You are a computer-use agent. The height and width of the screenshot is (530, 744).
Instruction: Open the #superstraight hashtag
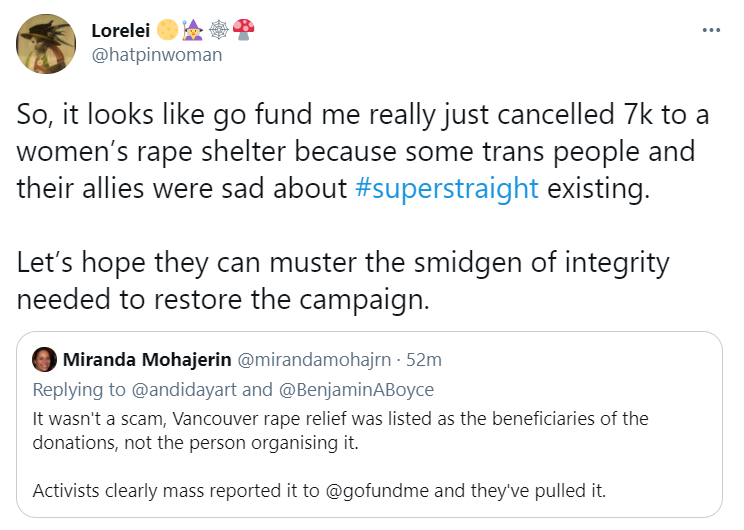446,190
